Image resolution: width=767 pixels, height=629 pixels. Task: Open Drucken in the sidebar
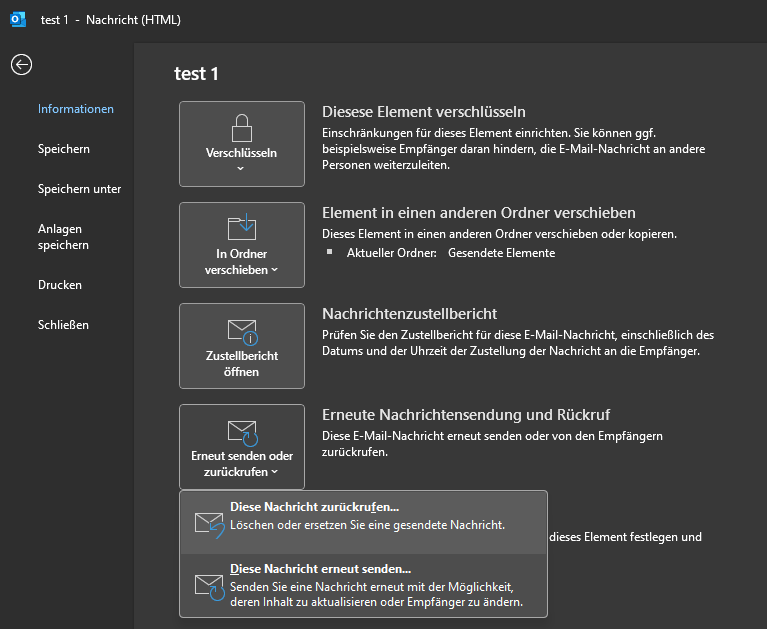(60, 285)
